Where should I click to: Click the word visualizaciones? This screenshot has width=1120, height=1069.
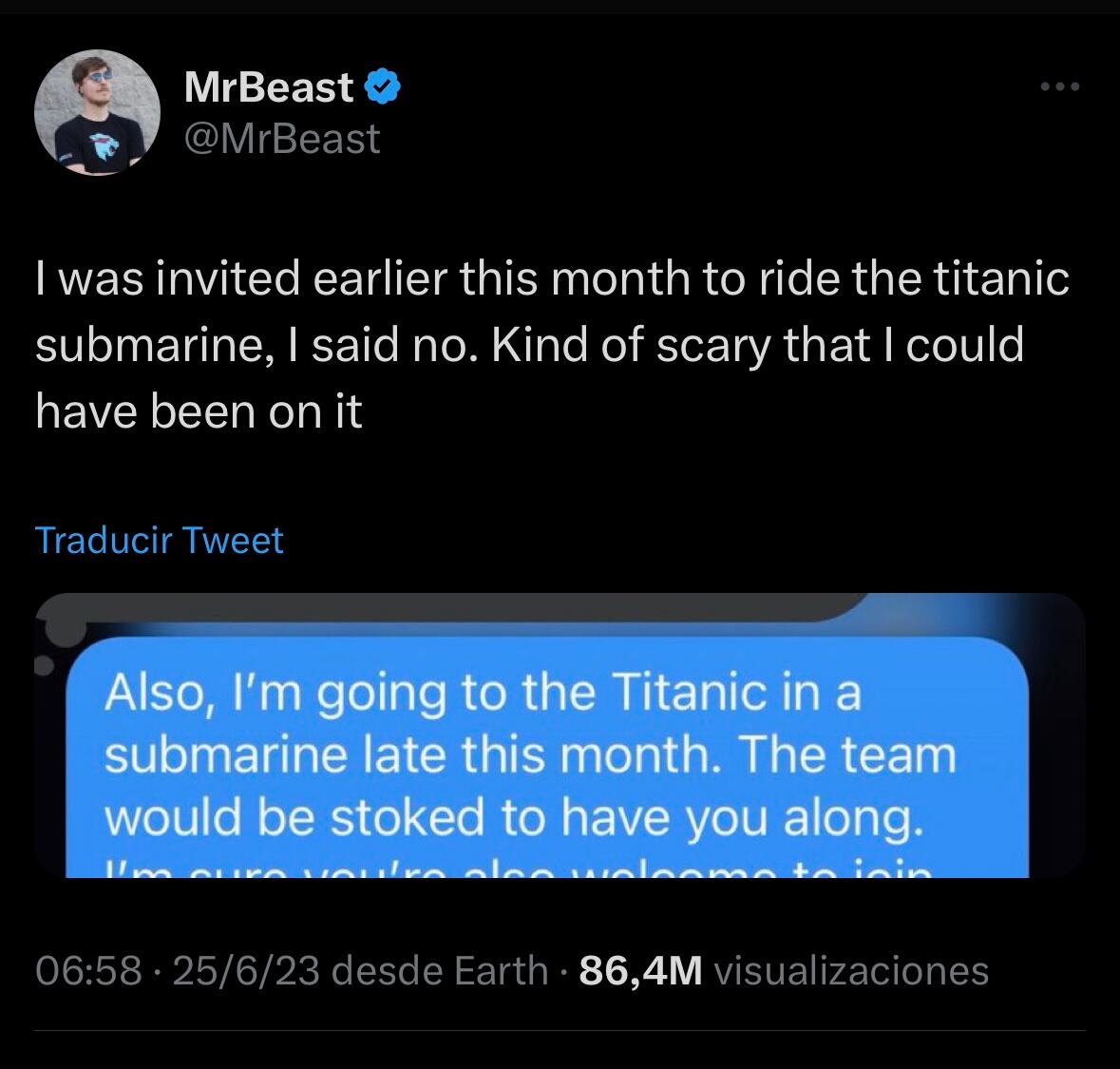pyautogui.click(x=851, y=970)
